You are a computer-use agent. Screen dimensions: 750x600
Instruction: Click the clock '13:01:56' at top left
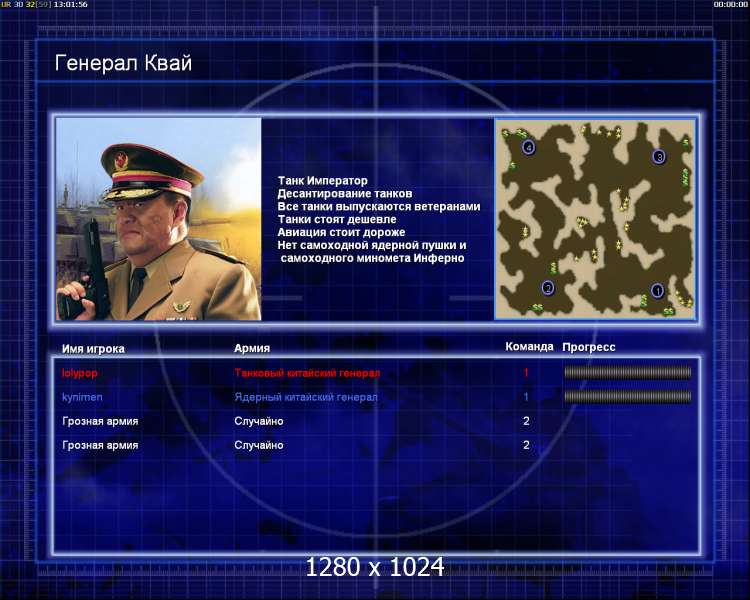coord(70,4)
